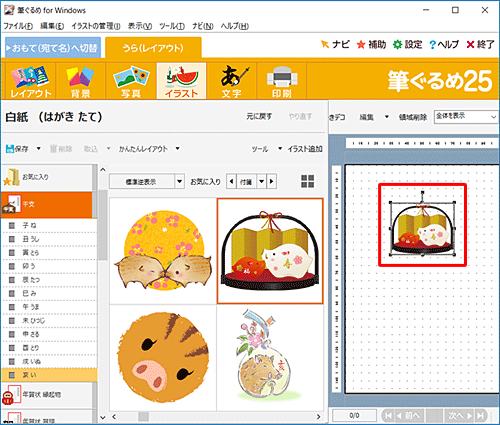The height and width of the screenshot is (425, 500).
Task: Select 午 うま in zodiac list
Action: [x=49, y=307]
